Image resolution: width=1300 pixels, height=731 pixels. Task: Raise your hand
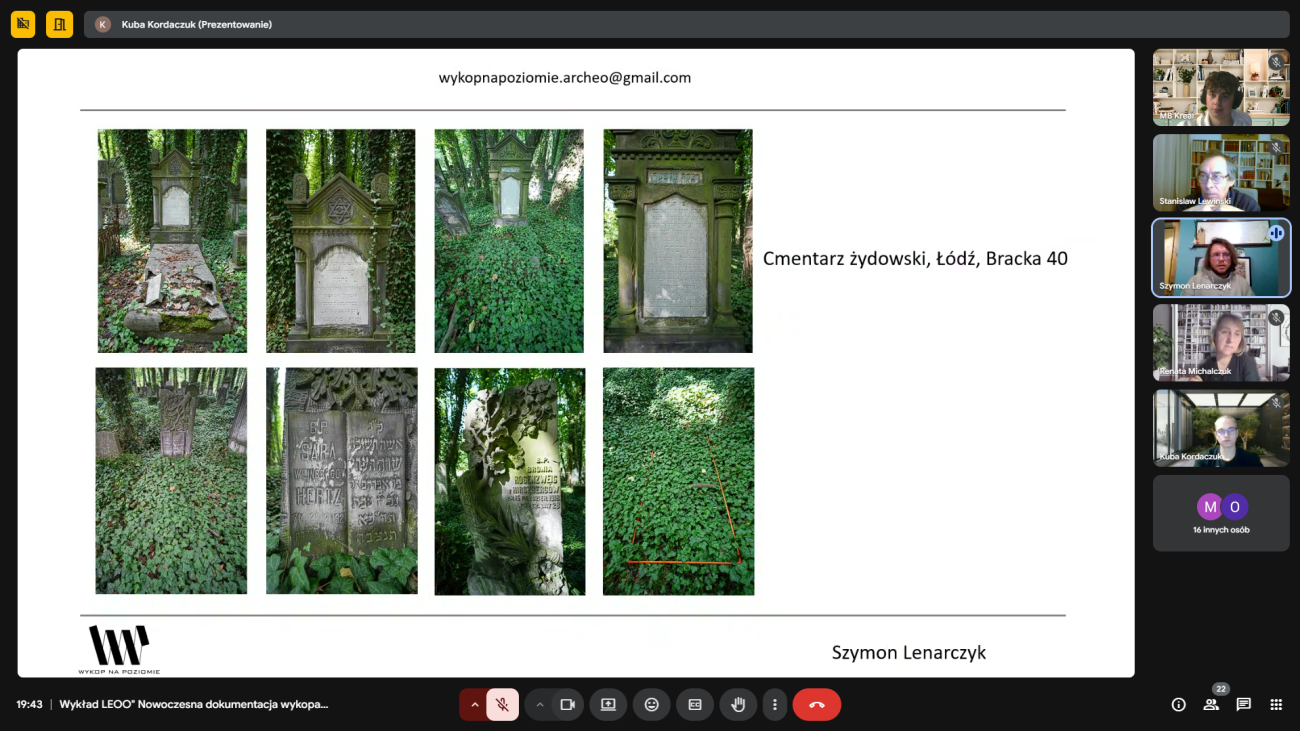[x=738, y=705]
